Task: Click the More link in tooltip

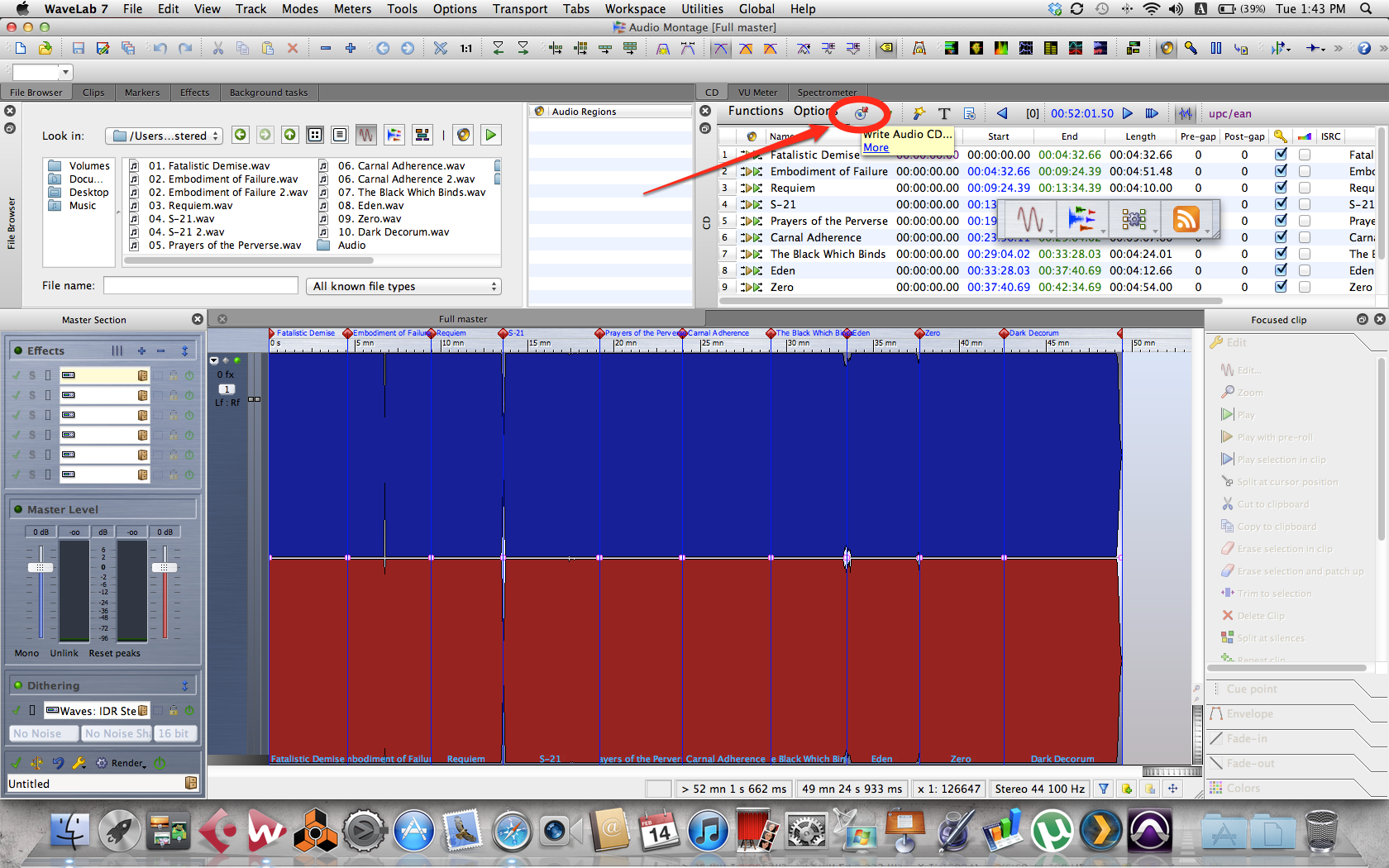Action: coord(876,147)
